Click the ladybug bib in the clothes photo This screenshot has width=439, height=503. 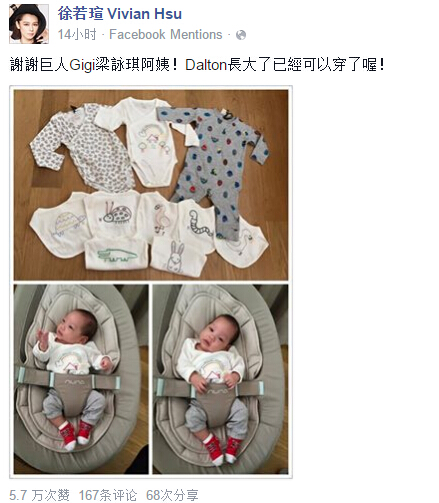(112, 214)
